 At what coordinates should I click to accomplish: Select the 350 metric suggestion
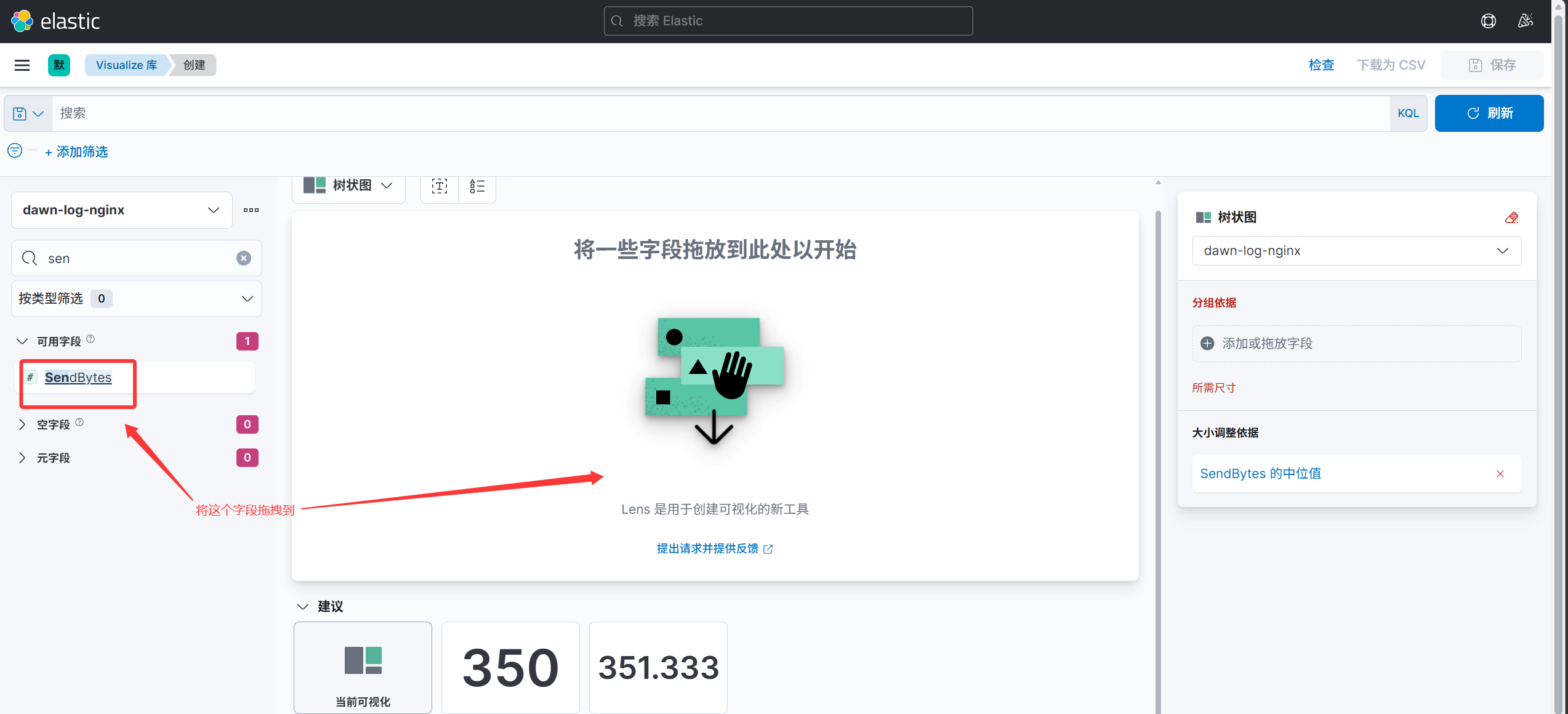click(510, 667)
